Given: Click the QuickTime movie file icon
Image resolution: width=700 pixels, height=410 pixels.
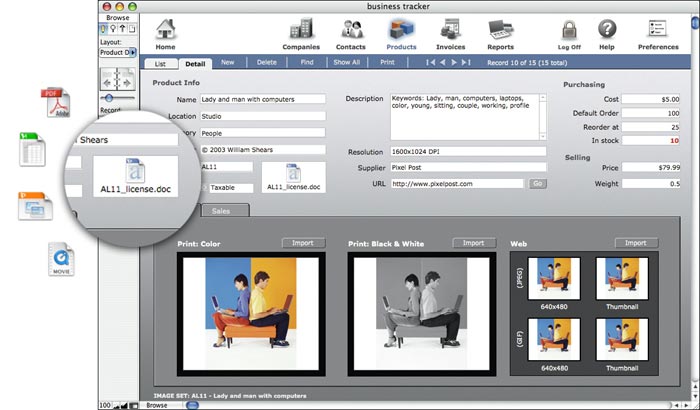Looking at the screenshot, I should tap(61, 259).
